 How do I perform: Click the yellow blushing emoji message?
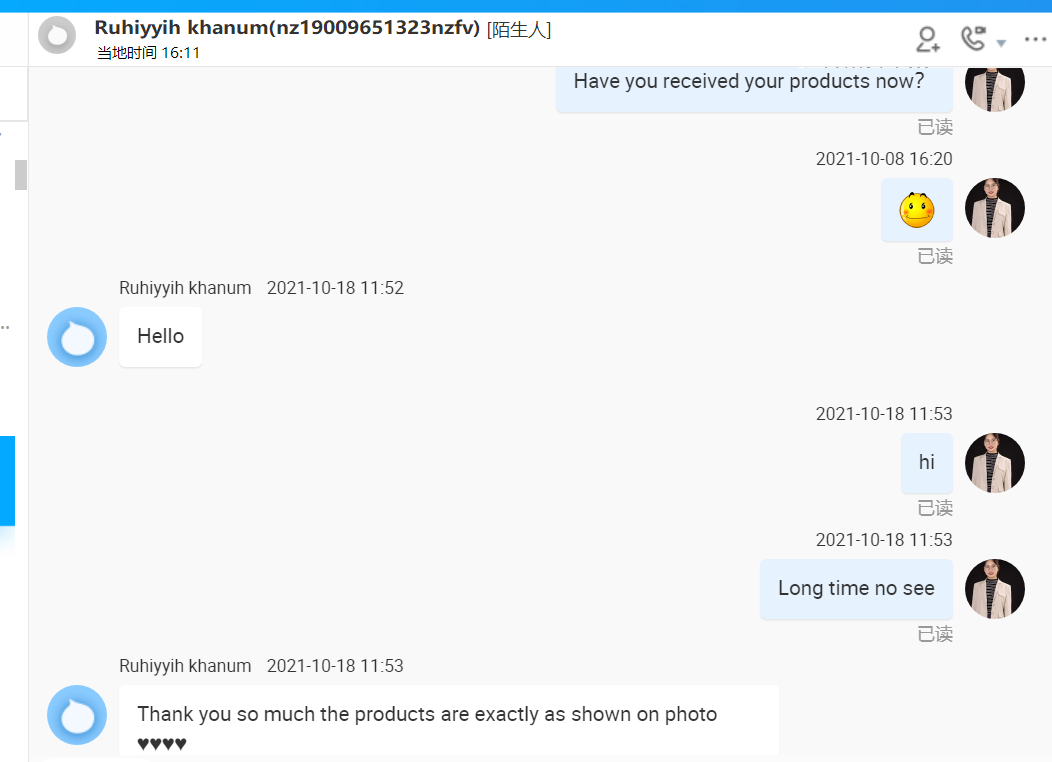coord(916,210)
